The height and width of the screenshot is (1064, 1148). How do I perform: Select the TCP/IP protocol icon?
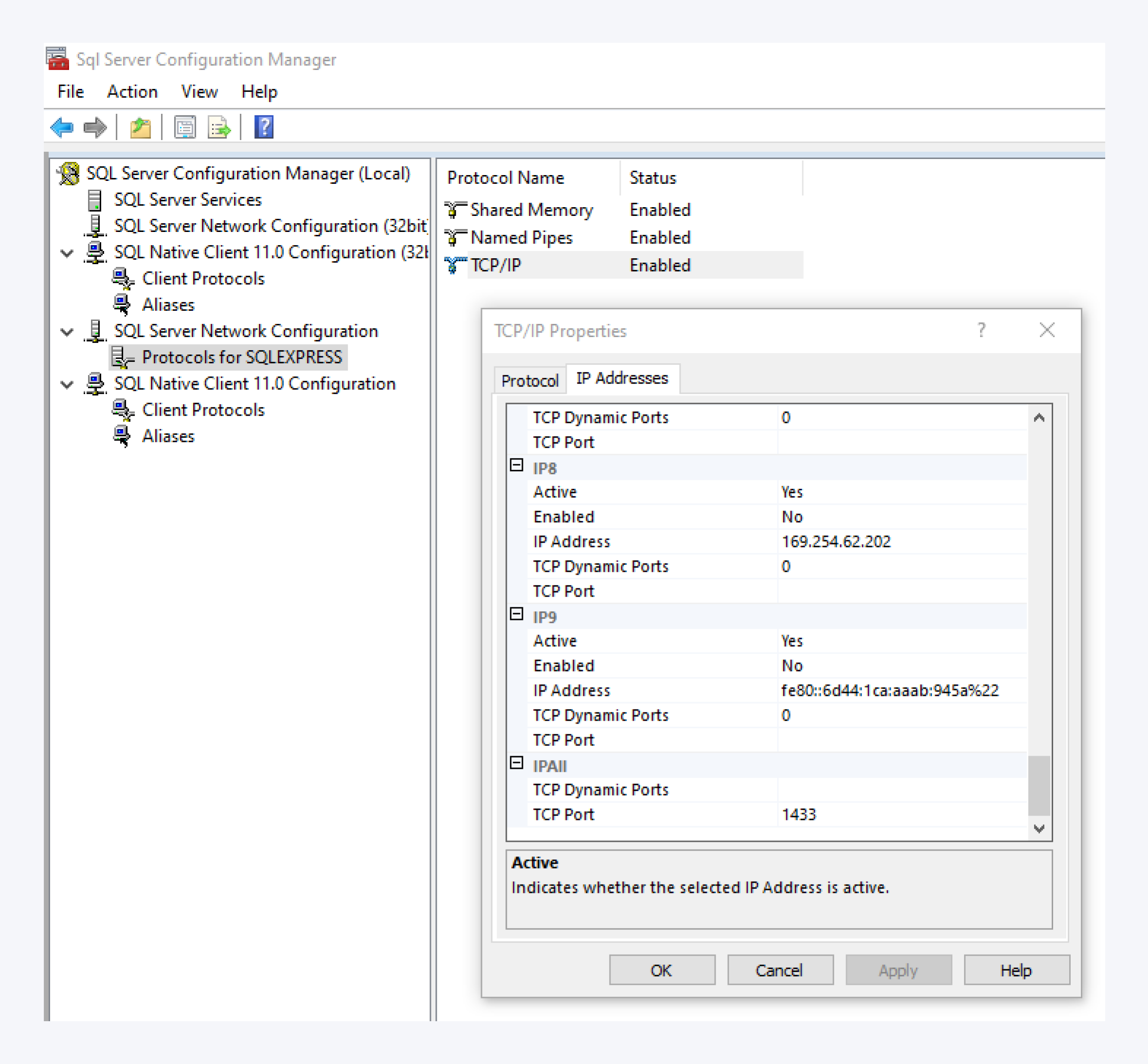(454, 265)
